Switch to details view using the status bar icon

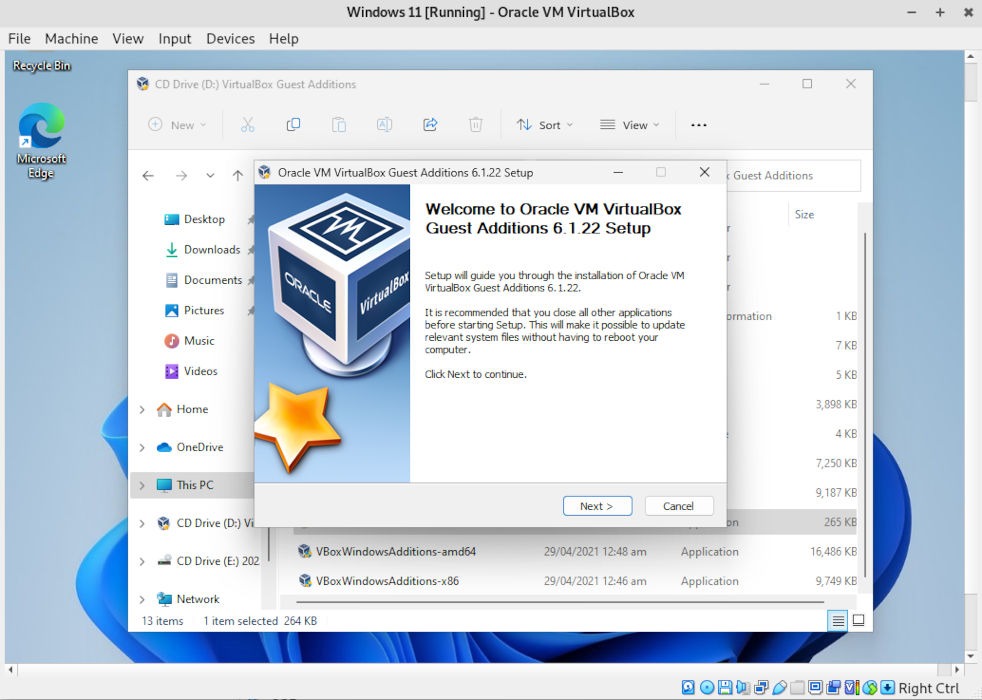[x=838, y=620]
